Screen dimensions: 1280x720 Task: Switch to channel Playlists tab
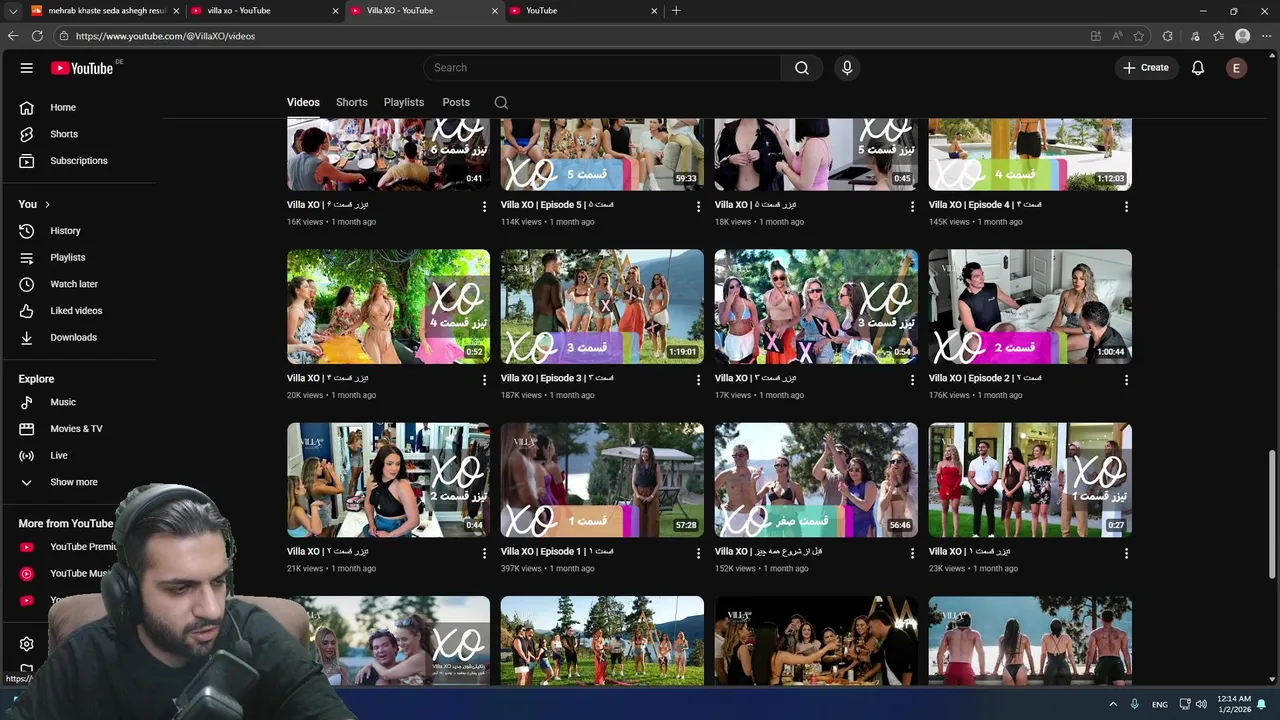point(404,102)
